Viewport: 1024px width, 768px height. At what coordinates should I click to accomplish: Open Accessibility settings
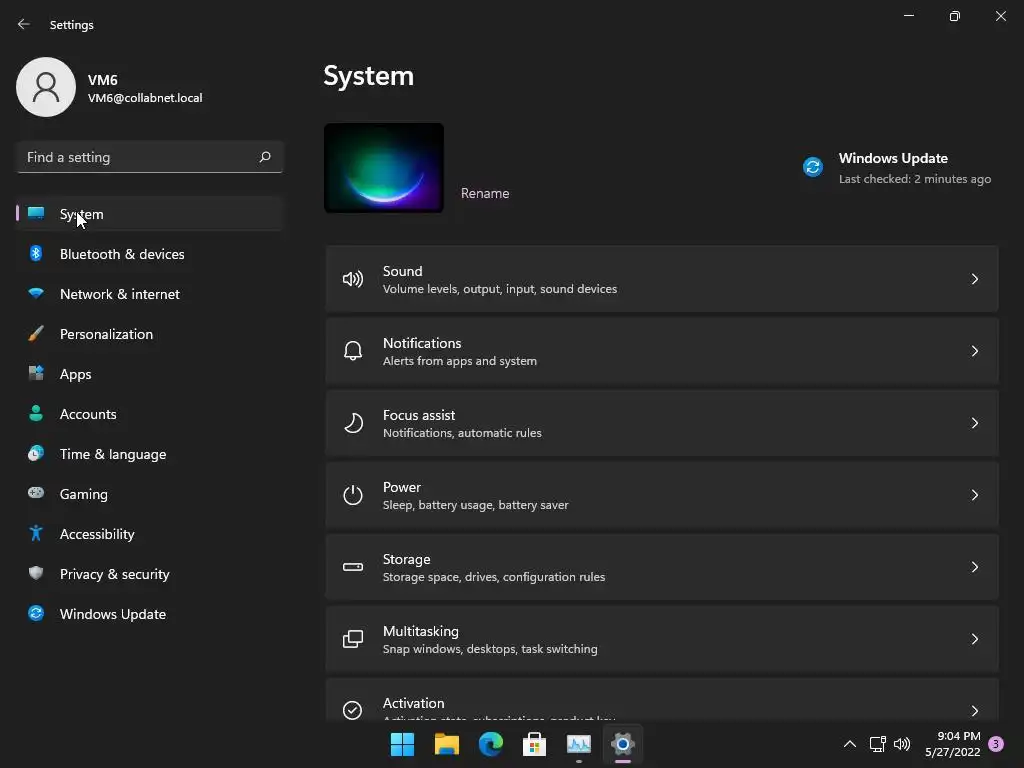(150, 534)
